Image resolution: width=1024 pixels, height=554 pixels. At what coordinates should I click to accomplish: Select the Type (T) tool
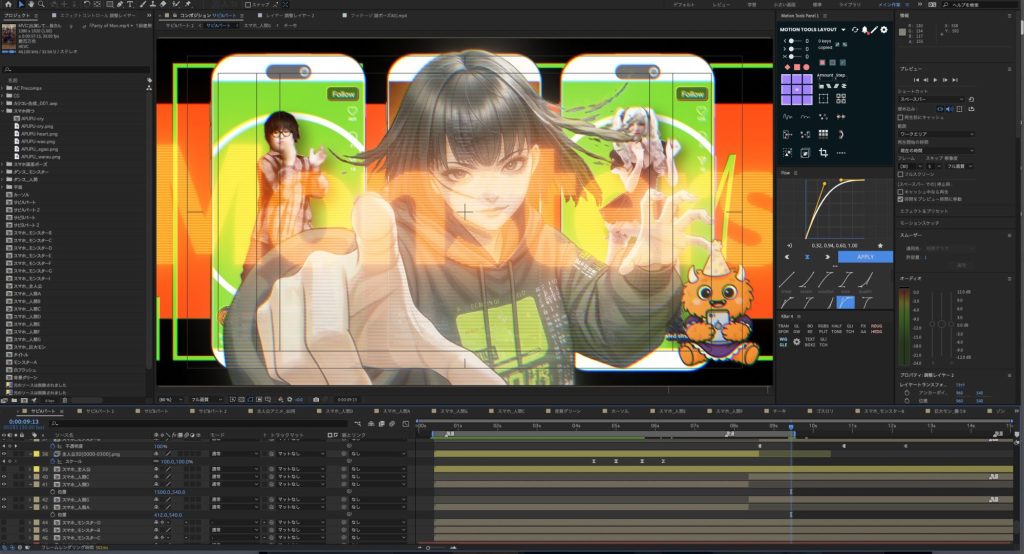coord(130,5)
